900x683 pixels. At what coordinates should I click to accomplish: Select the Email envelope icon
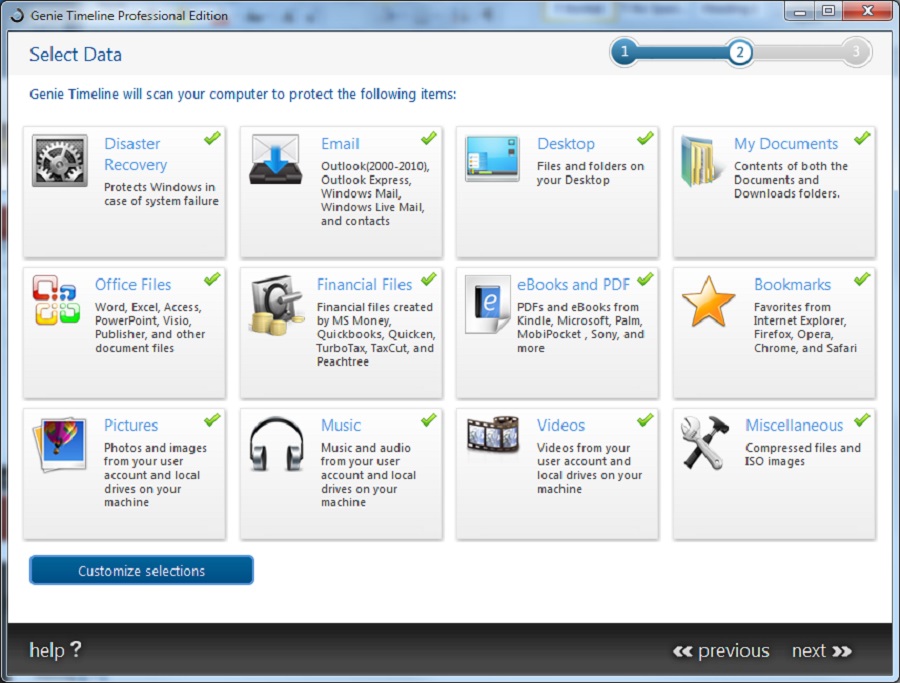click(x=276, y=160)
